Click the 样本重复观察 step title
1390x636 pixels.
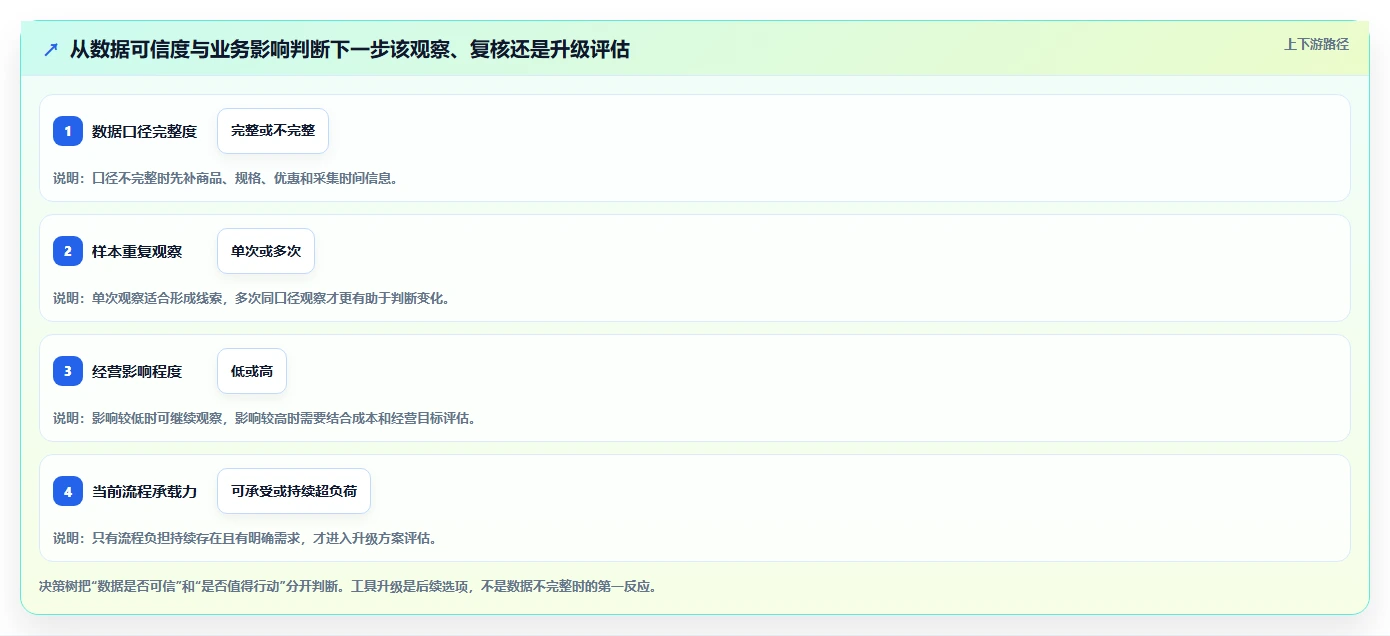[x=137, y=251]
